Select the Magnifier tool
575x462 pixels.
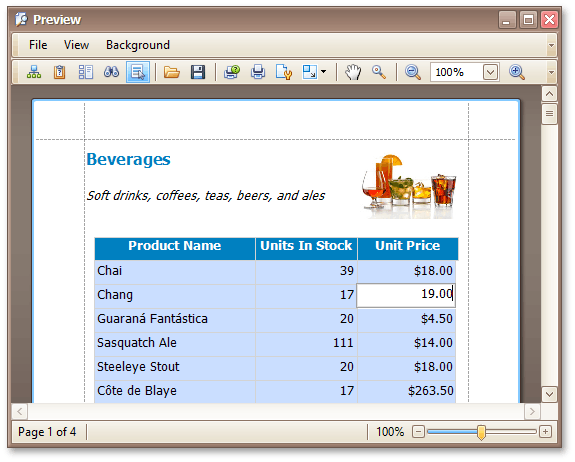(x=378, y=72)
